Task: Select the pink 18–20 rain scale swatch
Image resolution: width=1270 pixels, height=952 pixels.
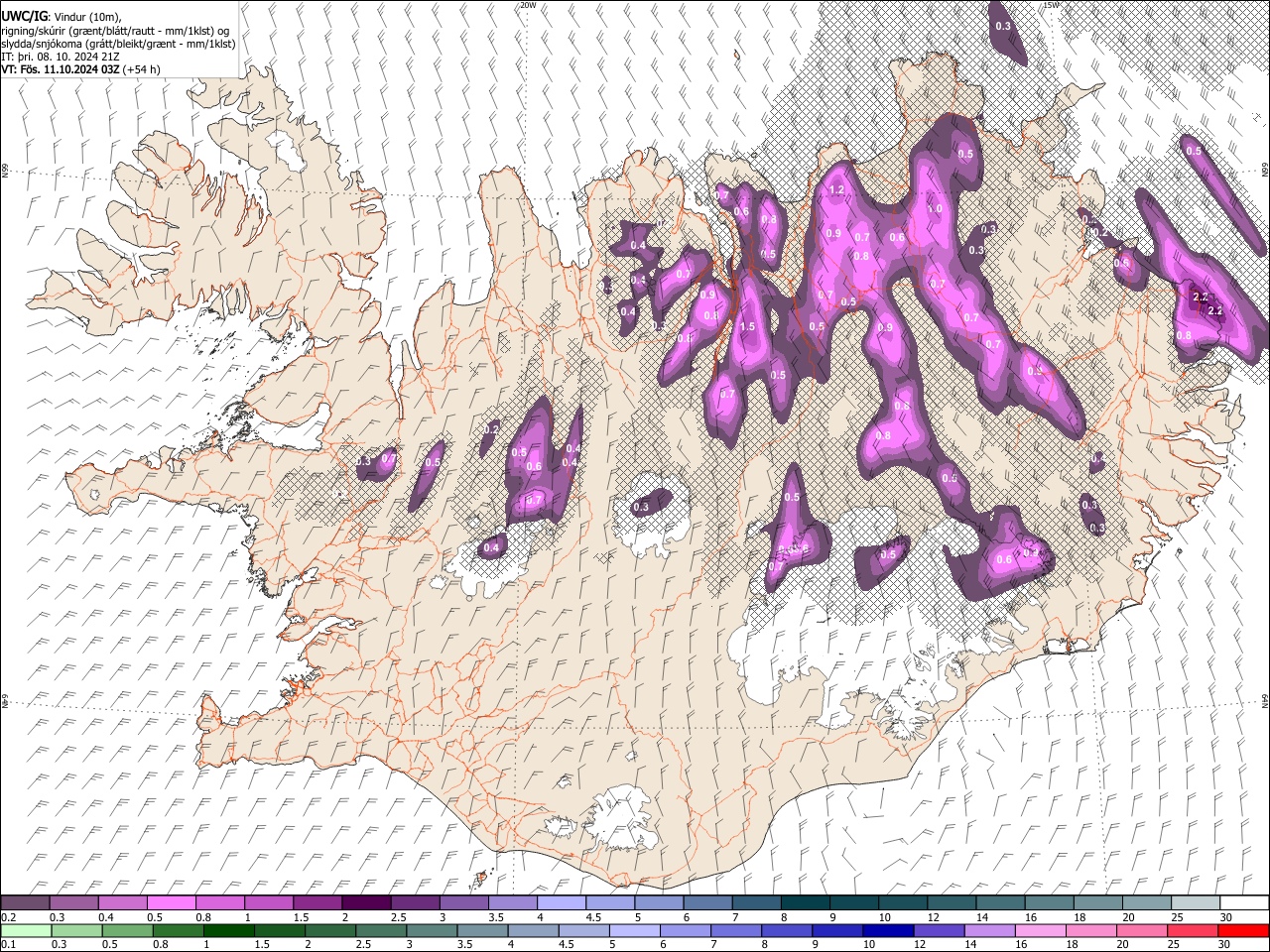Action: point(1092,930)
